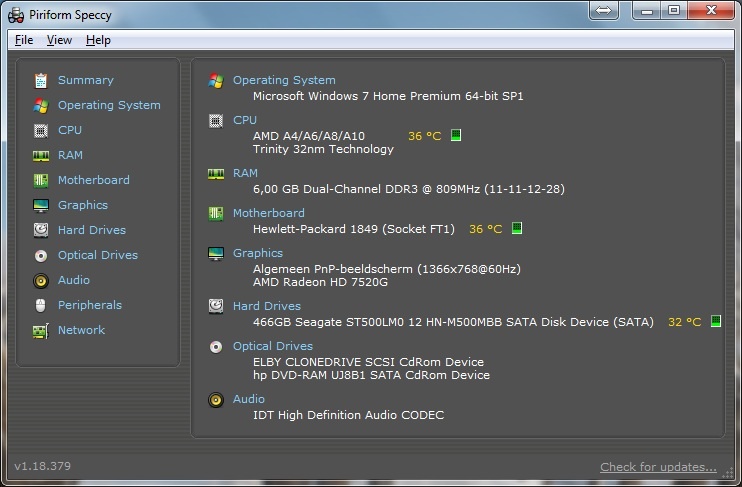Screen dimensions: 742x487
Task: Open Motherboard section in sidebar
Action: coord(94,180)
